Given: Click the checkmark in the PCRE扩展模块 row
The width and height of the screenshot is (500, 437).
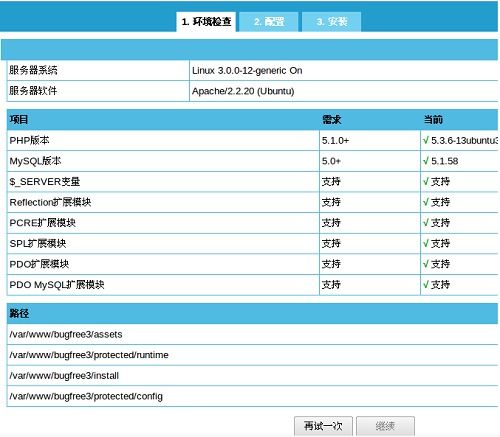Looking at the screenshot, I should tap(426, 223).
